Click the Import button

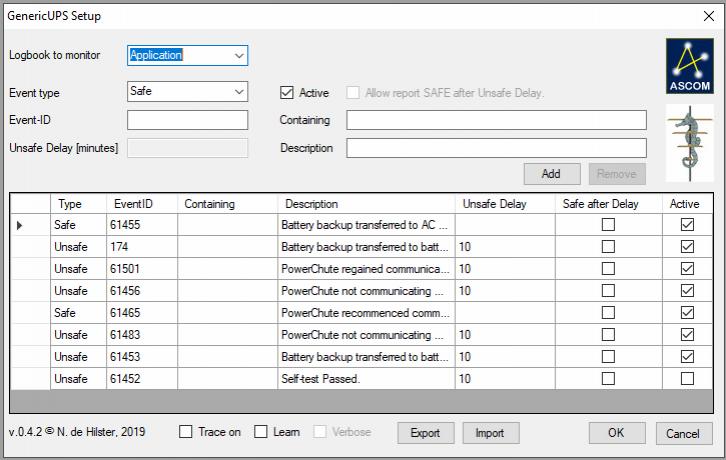[489, 433]
